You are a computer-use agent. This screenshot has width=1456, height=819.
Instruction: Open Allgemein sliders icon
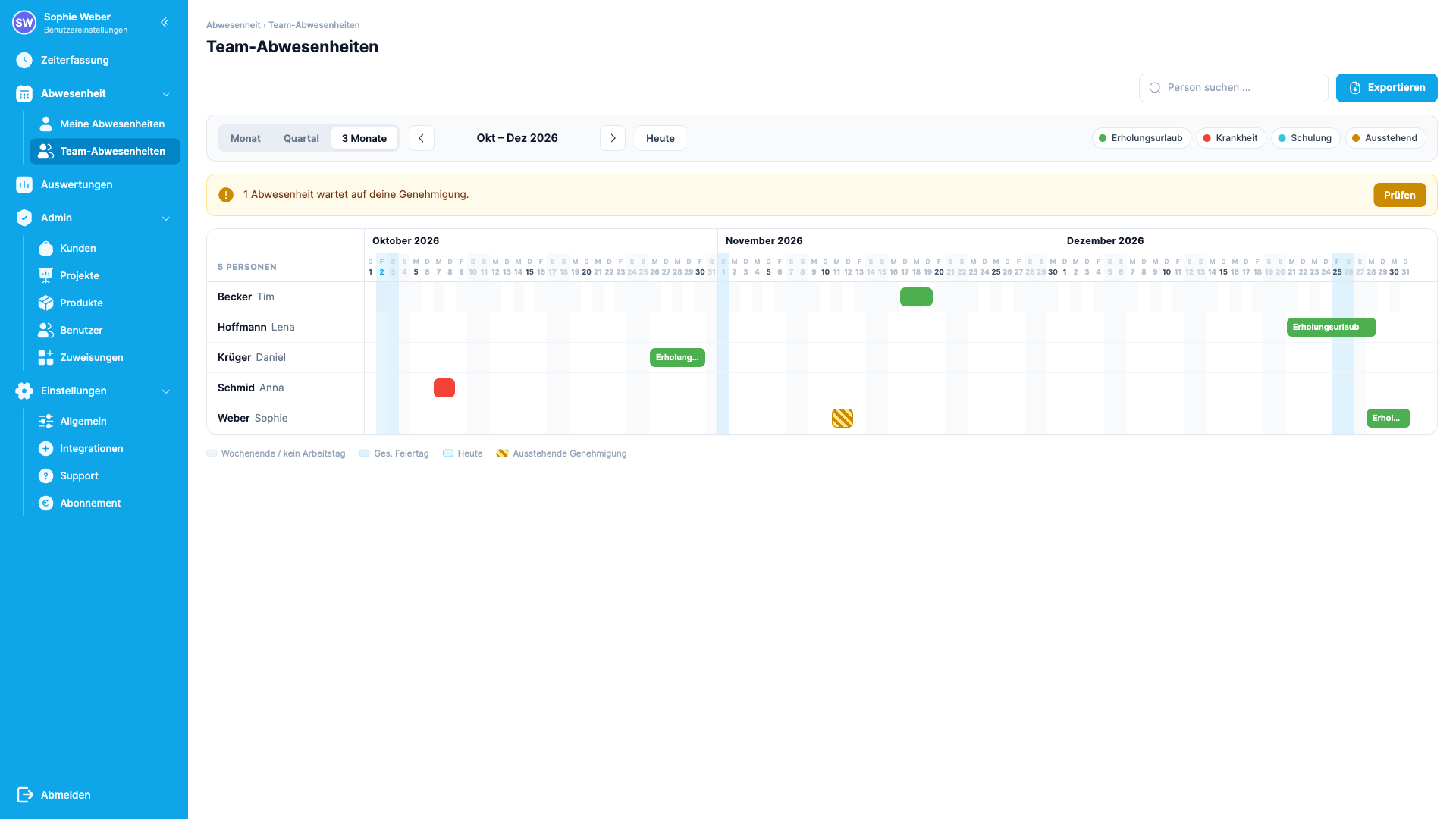point(46,421)
